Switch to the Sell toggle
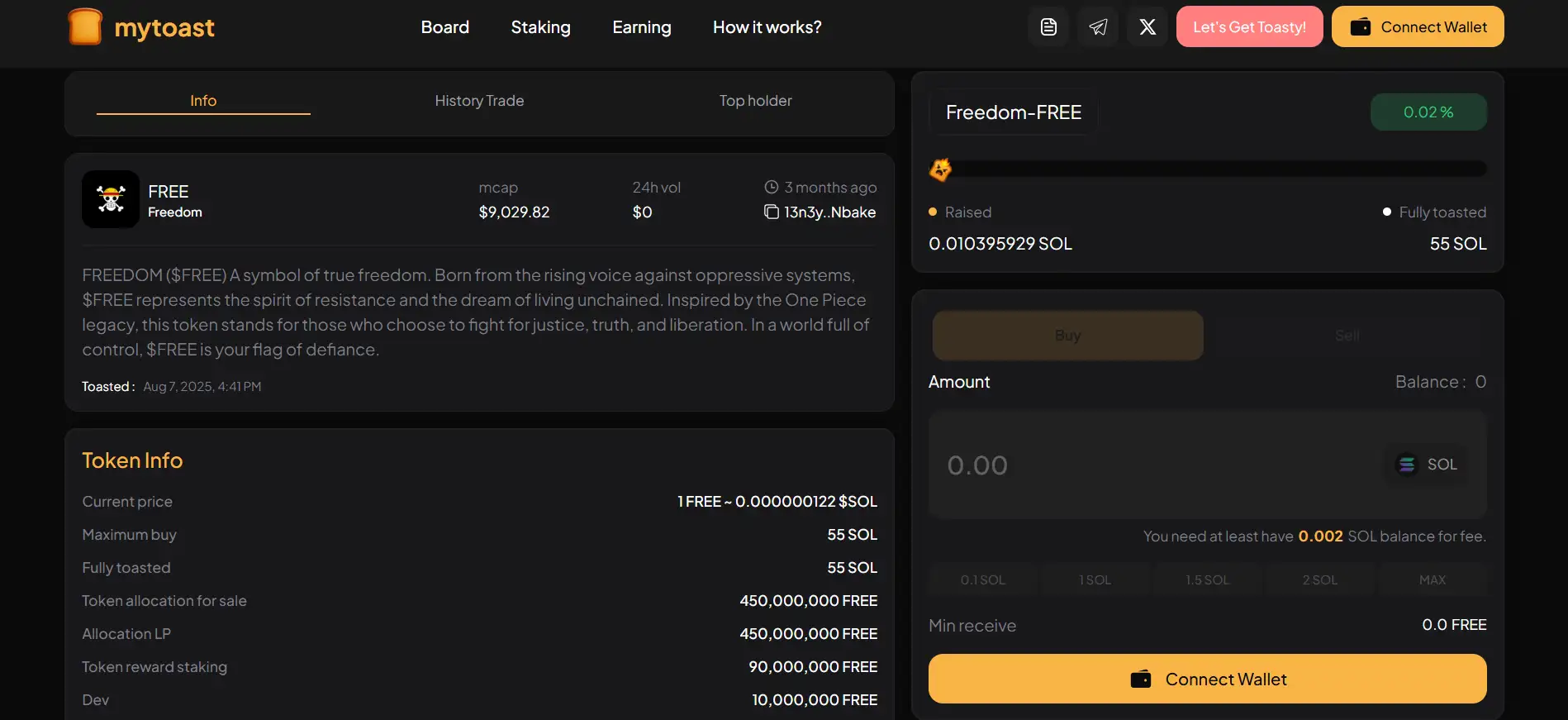Viewport: 1568px width, 720px height. point(1347,336)
